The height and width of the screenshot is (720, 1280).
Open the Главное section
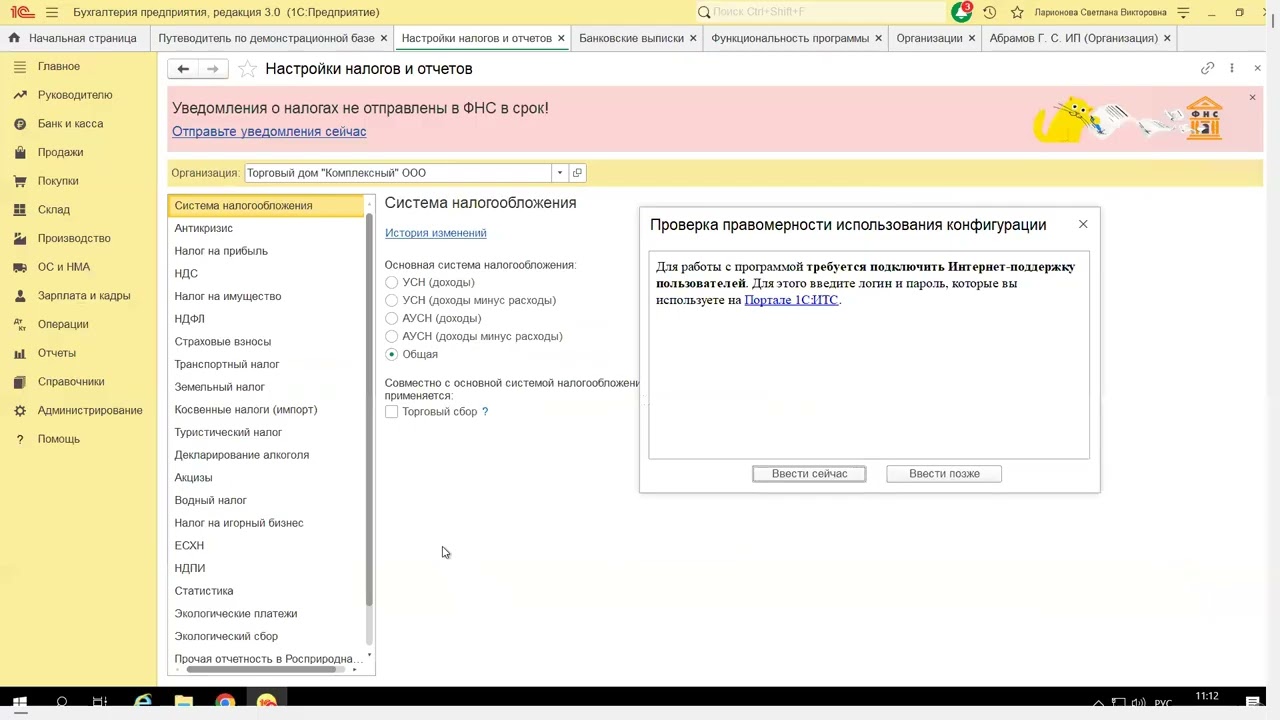coord(59,66)
